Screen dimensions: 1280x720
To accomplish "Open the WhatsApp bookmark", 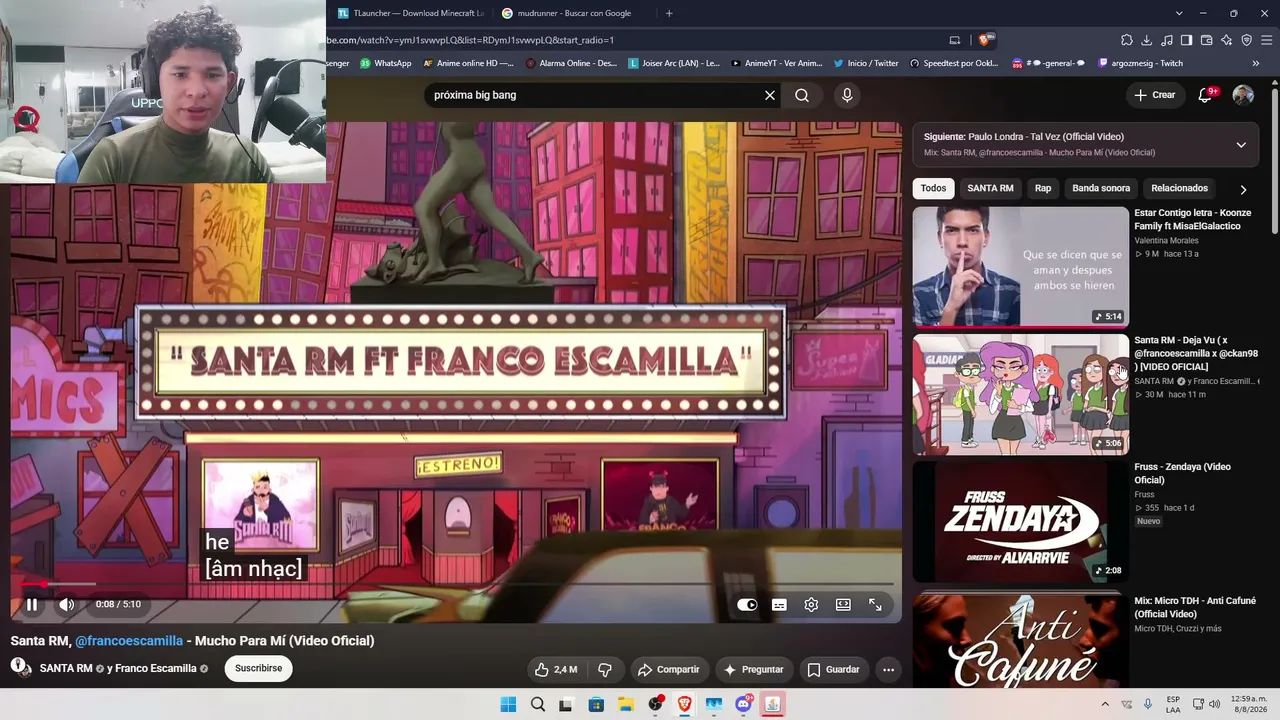I will point(385,63).
